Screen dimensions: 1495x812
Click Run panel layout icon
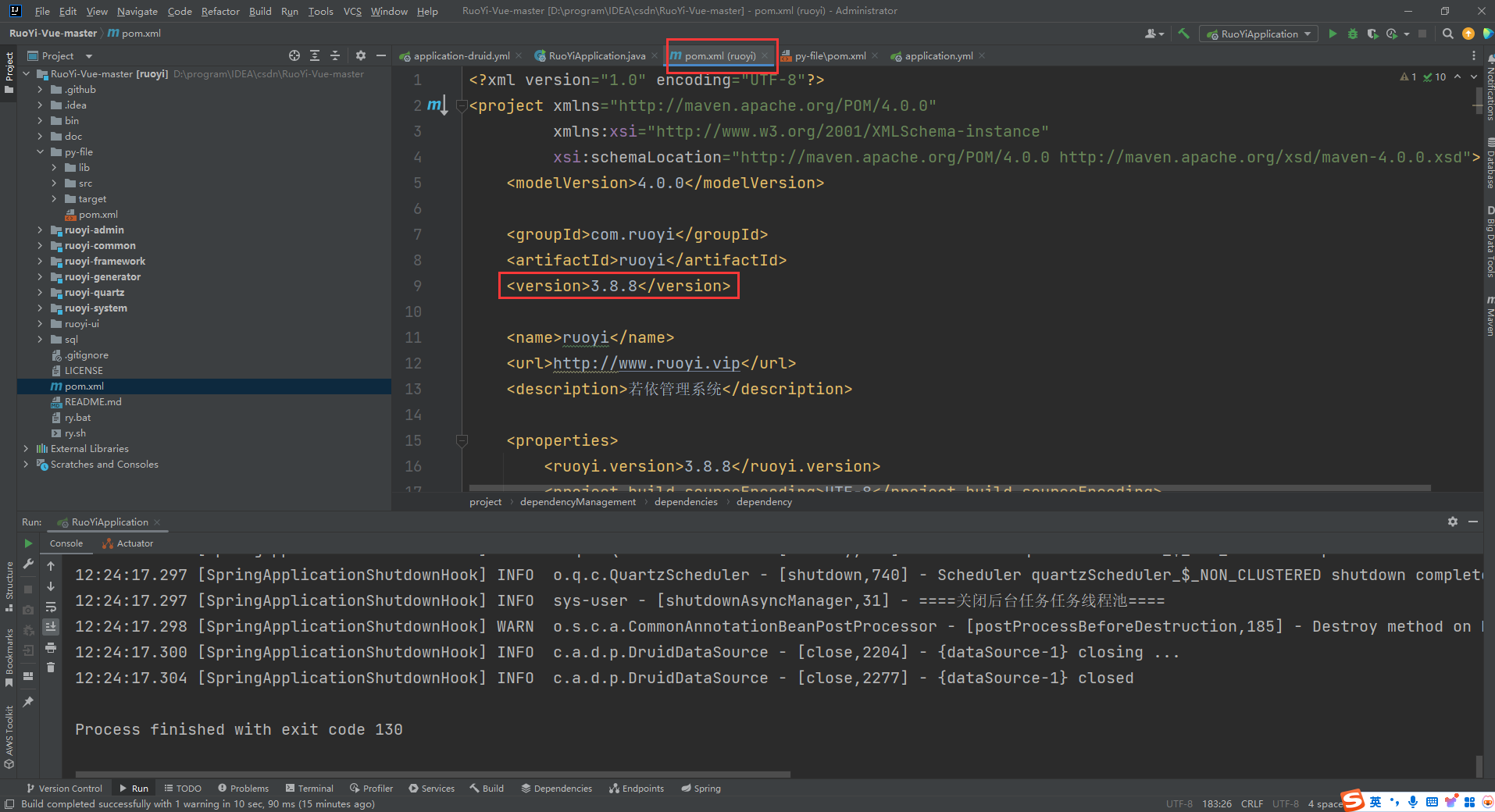28,676
